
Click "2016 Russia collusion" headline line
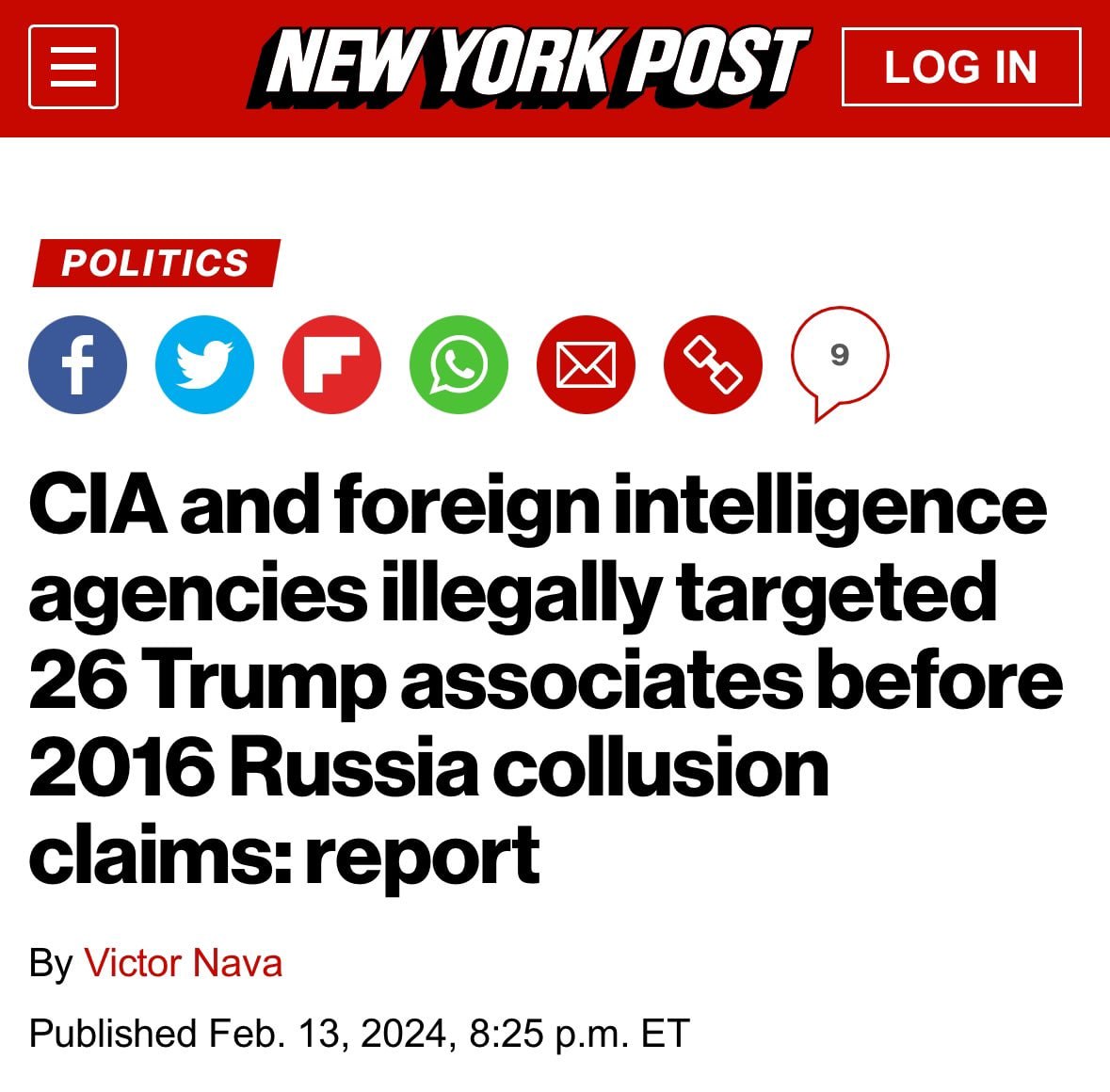(x=429, y=768)
